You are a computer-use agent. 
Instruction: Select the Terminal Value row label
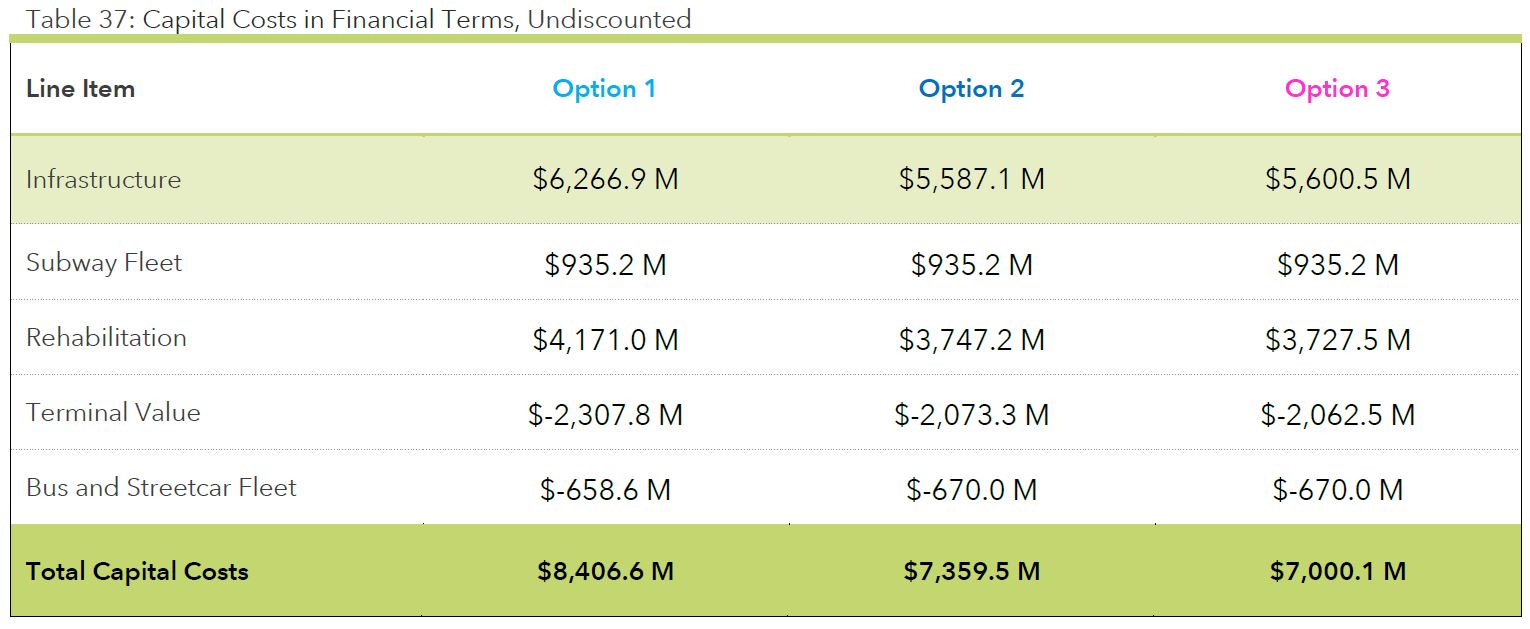[x=113, y=413]
